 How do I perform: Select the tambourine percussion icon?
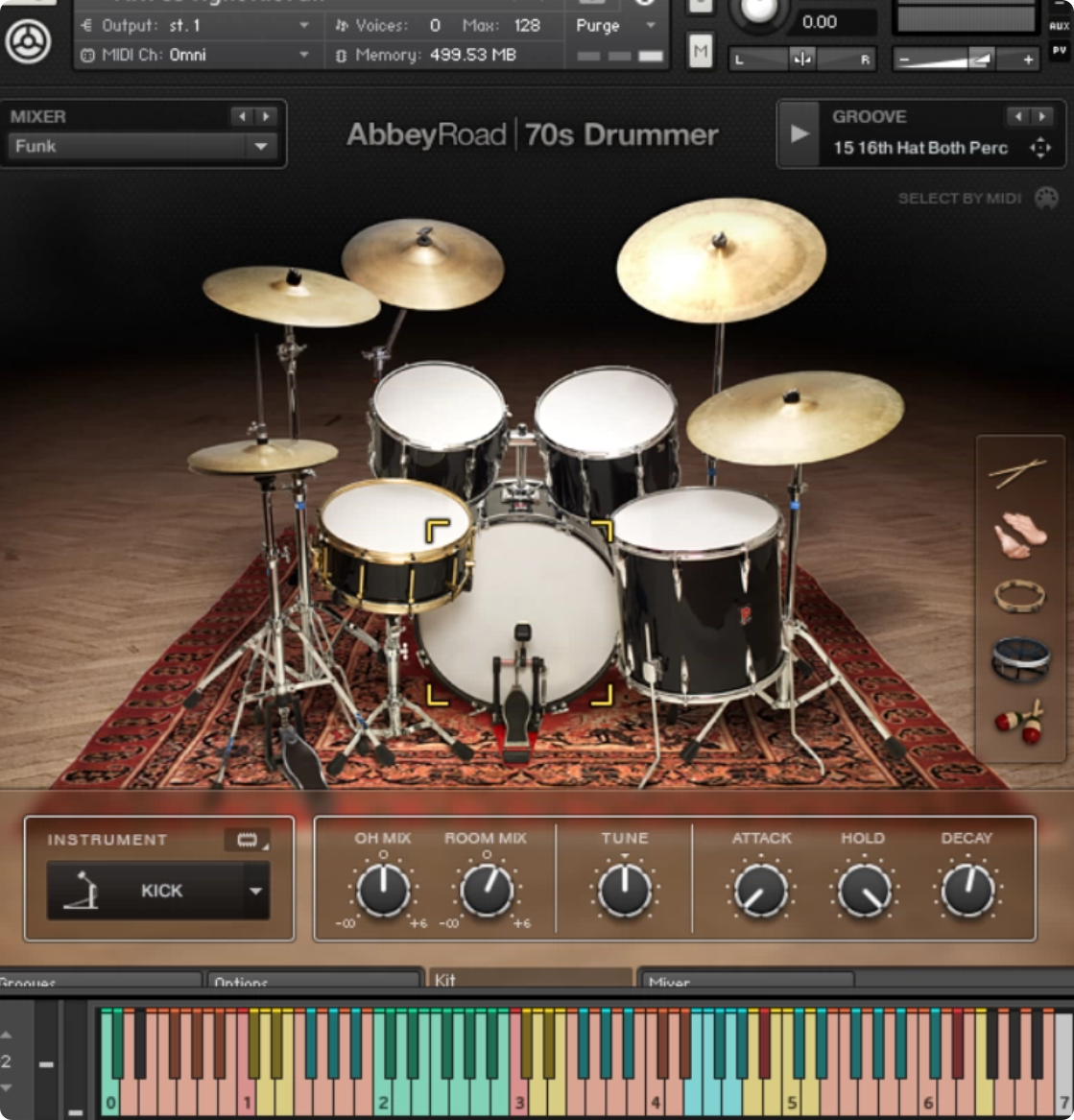click(x=1019, y=596)
